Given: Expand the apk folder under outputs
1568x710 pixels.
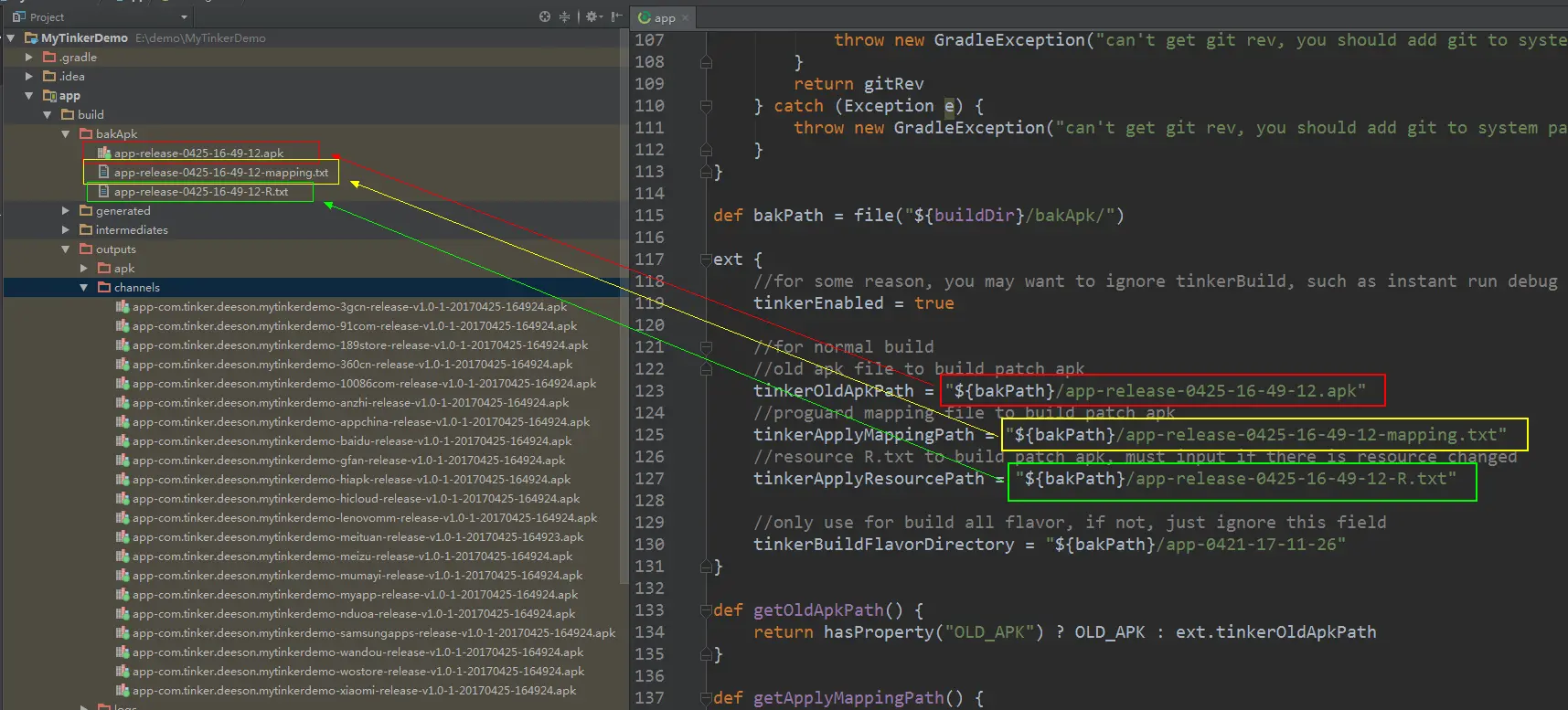Looking at the screenshot, I should pyautogui.click(x=84, y=268).
